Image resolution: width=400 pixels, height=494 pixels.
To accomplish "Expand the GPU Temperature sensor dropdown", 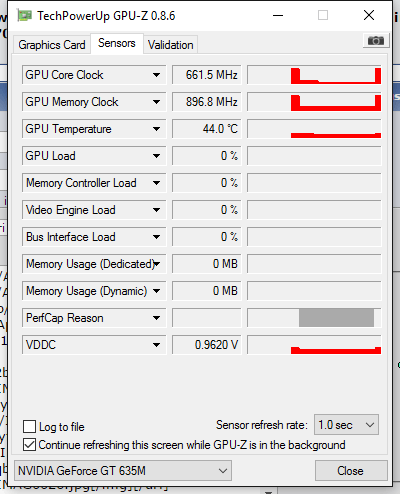I will [156, 129].
